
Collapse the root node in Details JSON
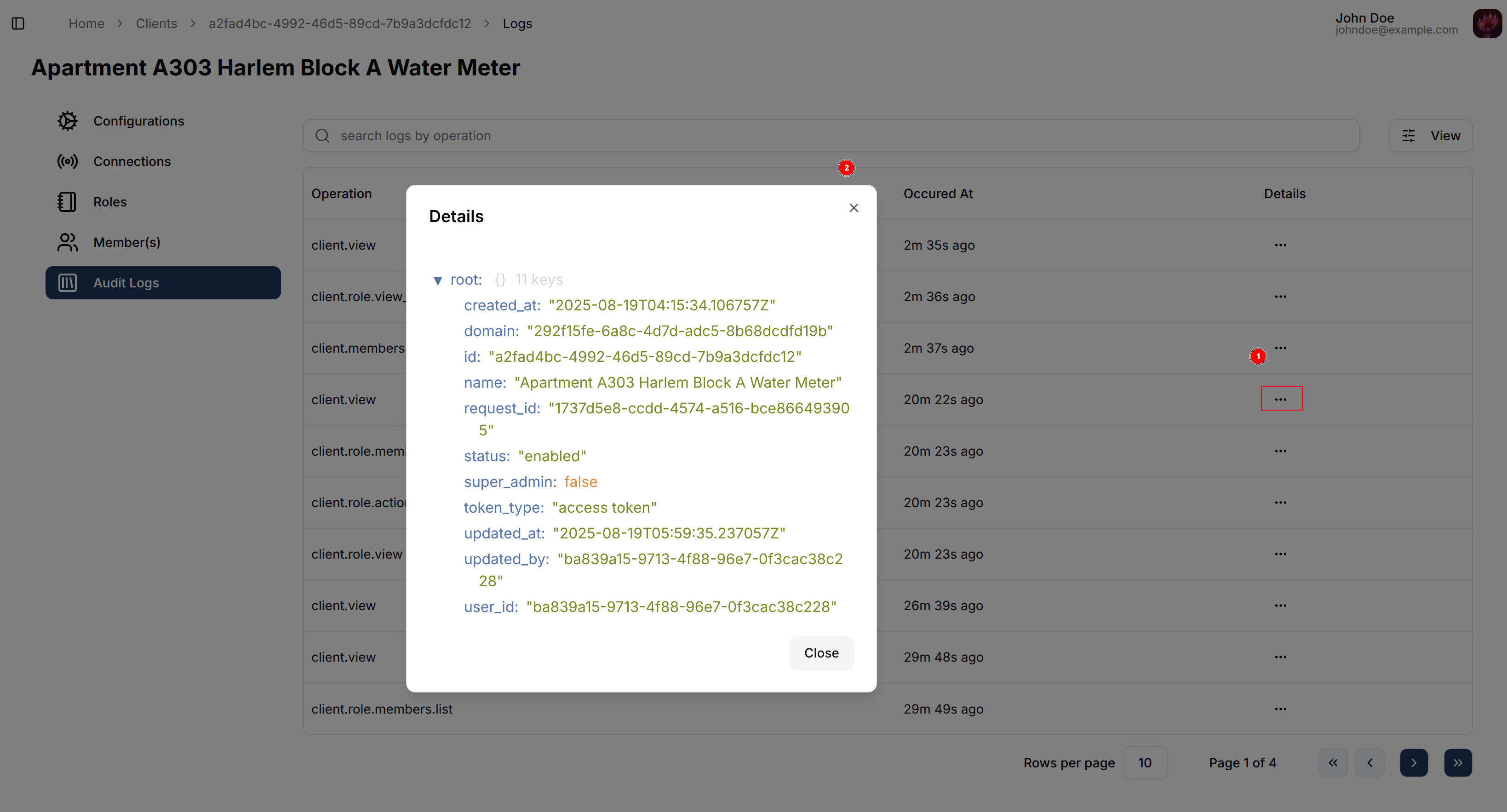(439, 280)
